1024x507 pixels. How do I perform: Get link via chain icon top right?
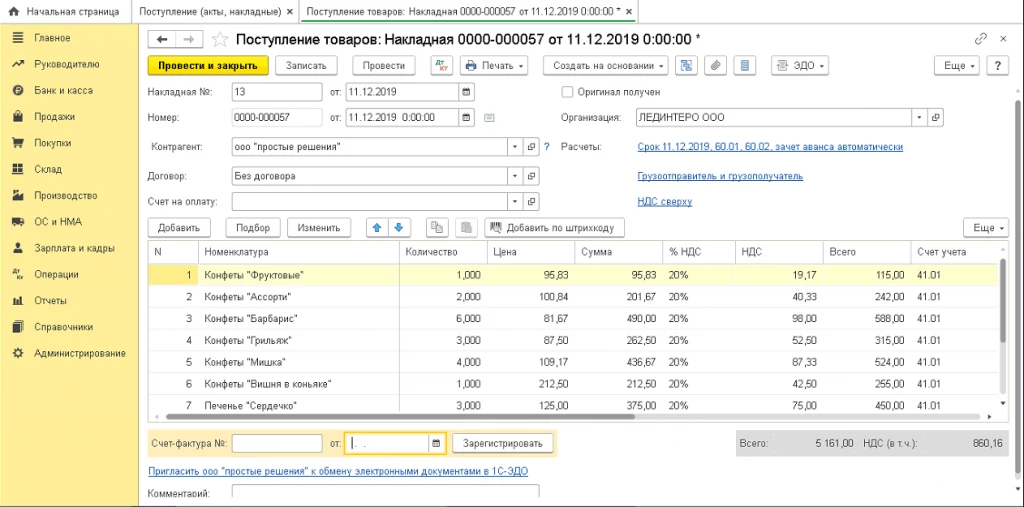click(980, 39)
